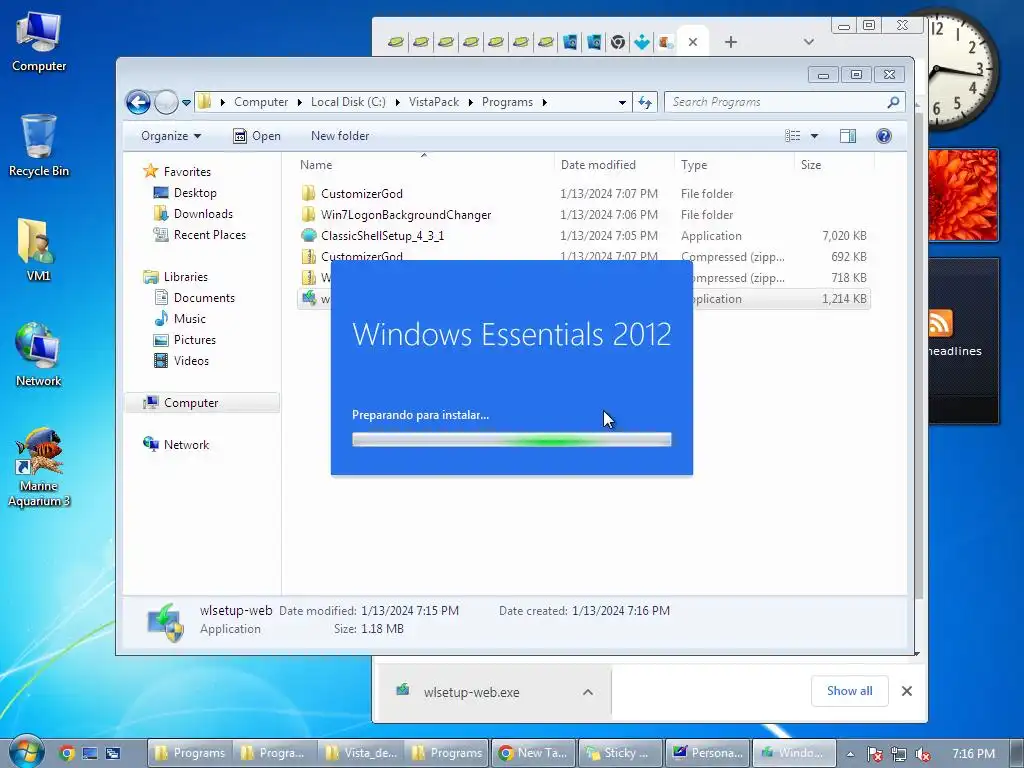Screen dimensions: 1024x768
Task: Click the magnifier in Search Programs box
Action: (893, 102)
